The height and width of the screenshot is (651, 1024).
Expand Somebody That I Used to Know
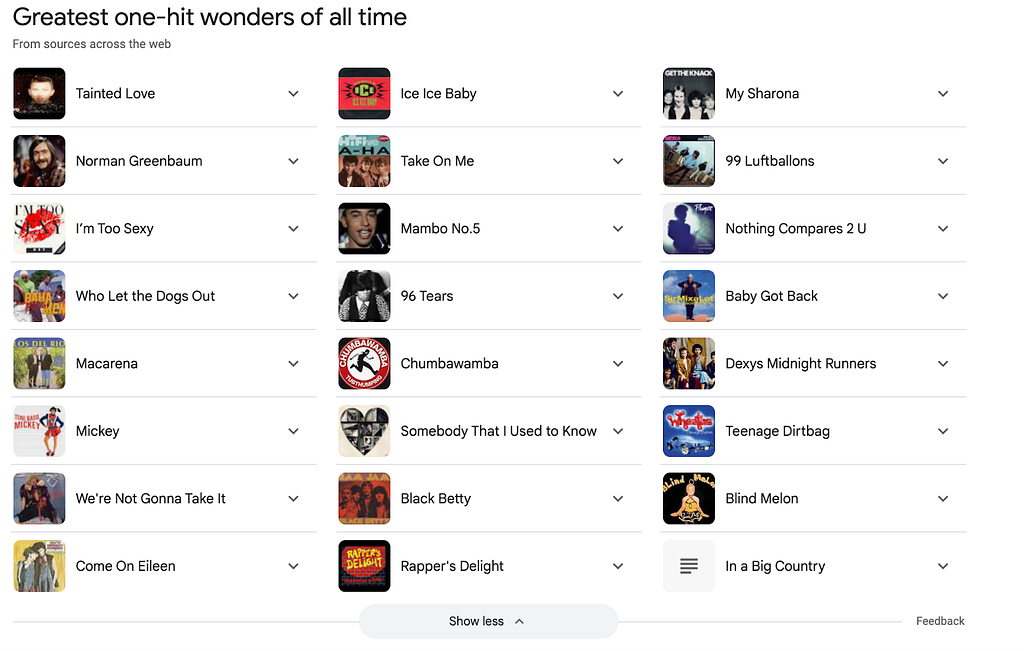(x=618, y=431)
